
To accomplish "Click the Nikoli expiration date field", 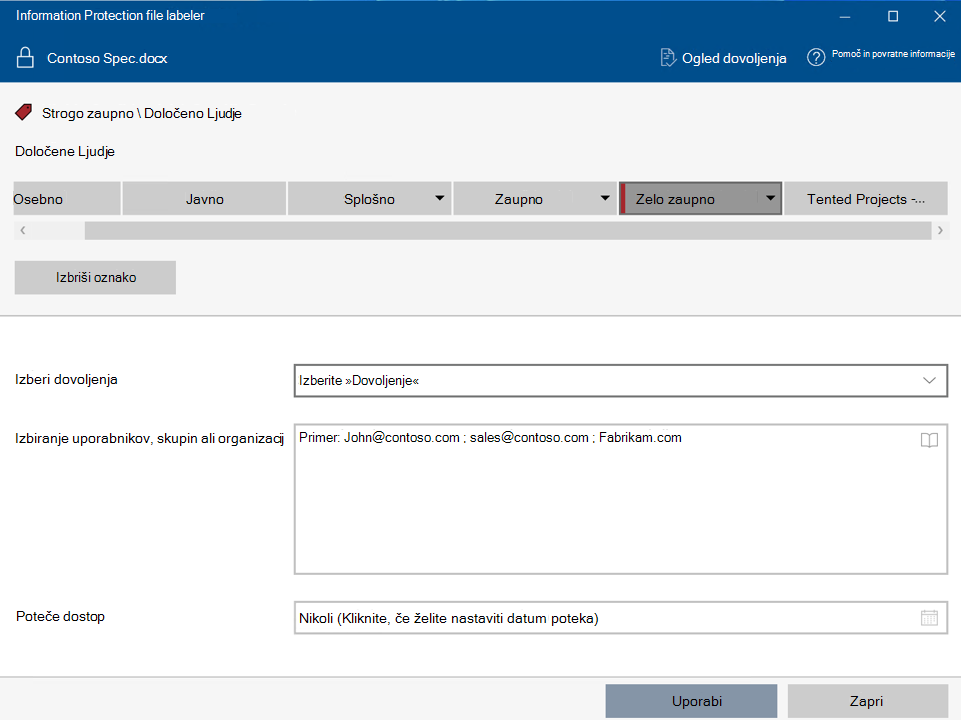I will point(621,618).
